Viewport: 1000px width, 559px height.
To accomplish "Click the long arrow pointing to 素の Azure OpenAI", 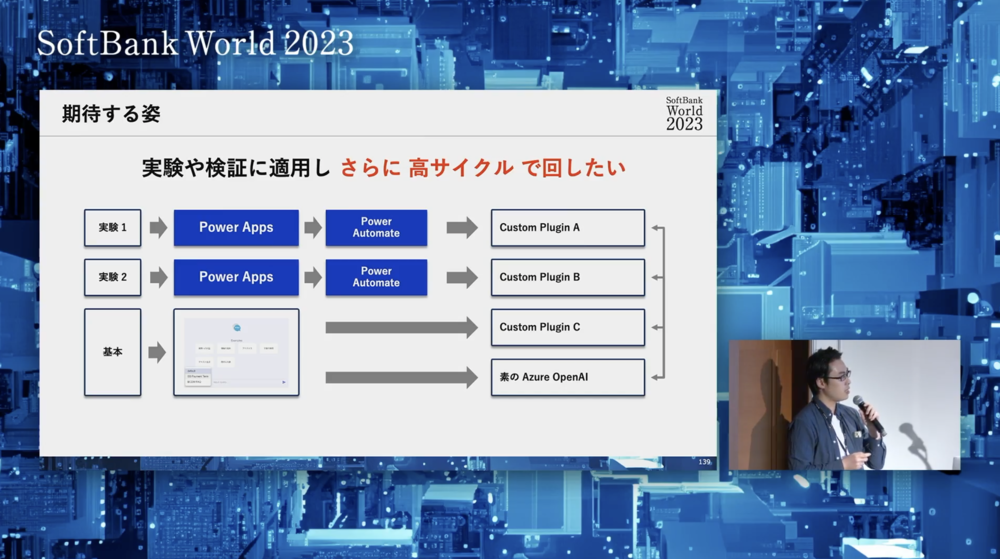I will [401, 377].
